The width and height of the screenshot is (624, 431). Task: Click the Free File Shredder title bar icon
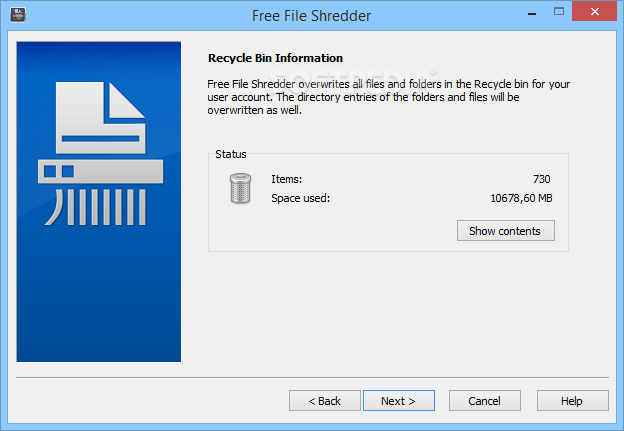(x=18, y=15)
